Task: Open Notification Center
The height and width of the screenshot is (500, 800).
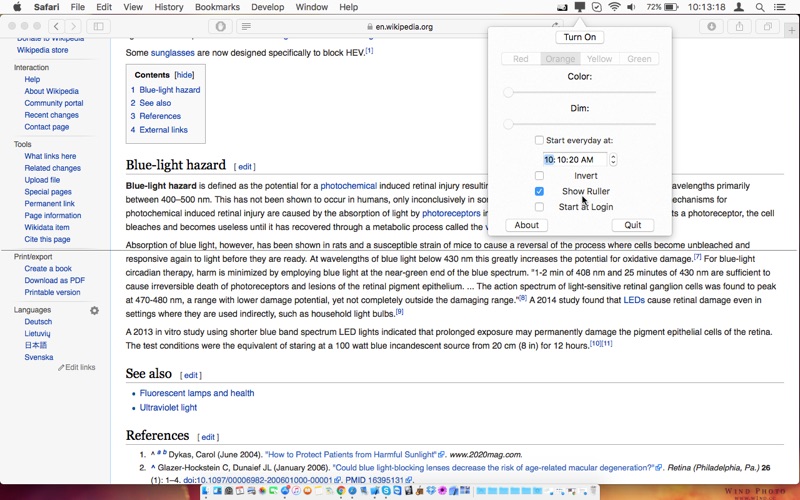Action: pos(779,7)
